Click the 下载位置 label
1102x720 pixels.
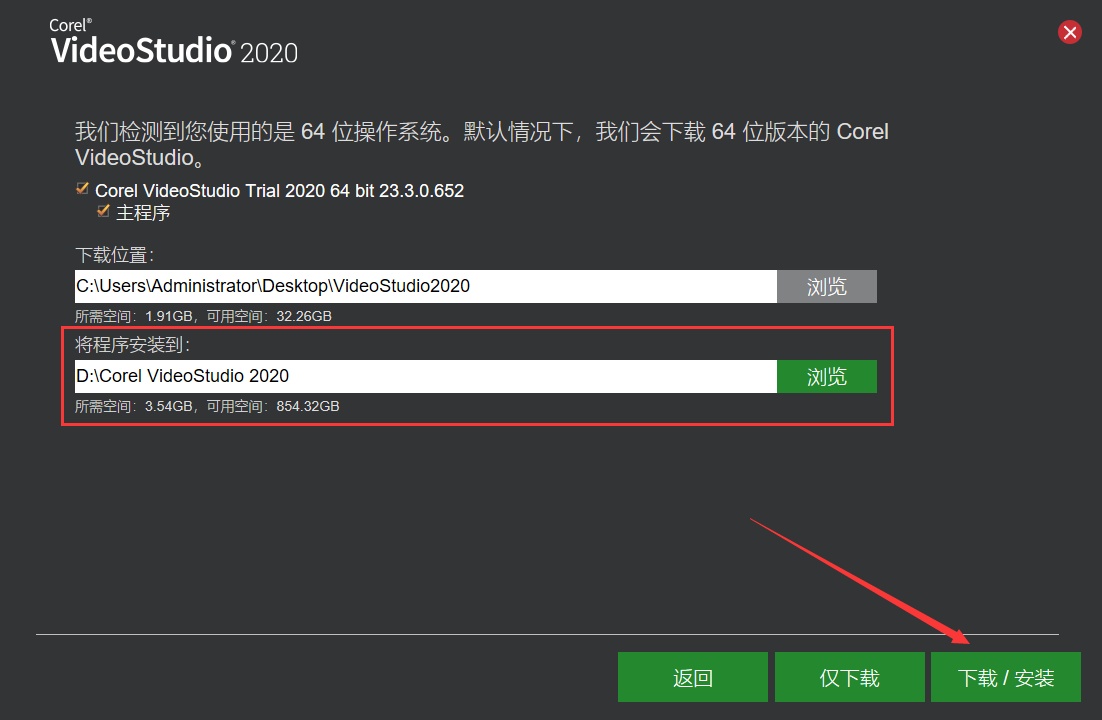coord(115,256)
